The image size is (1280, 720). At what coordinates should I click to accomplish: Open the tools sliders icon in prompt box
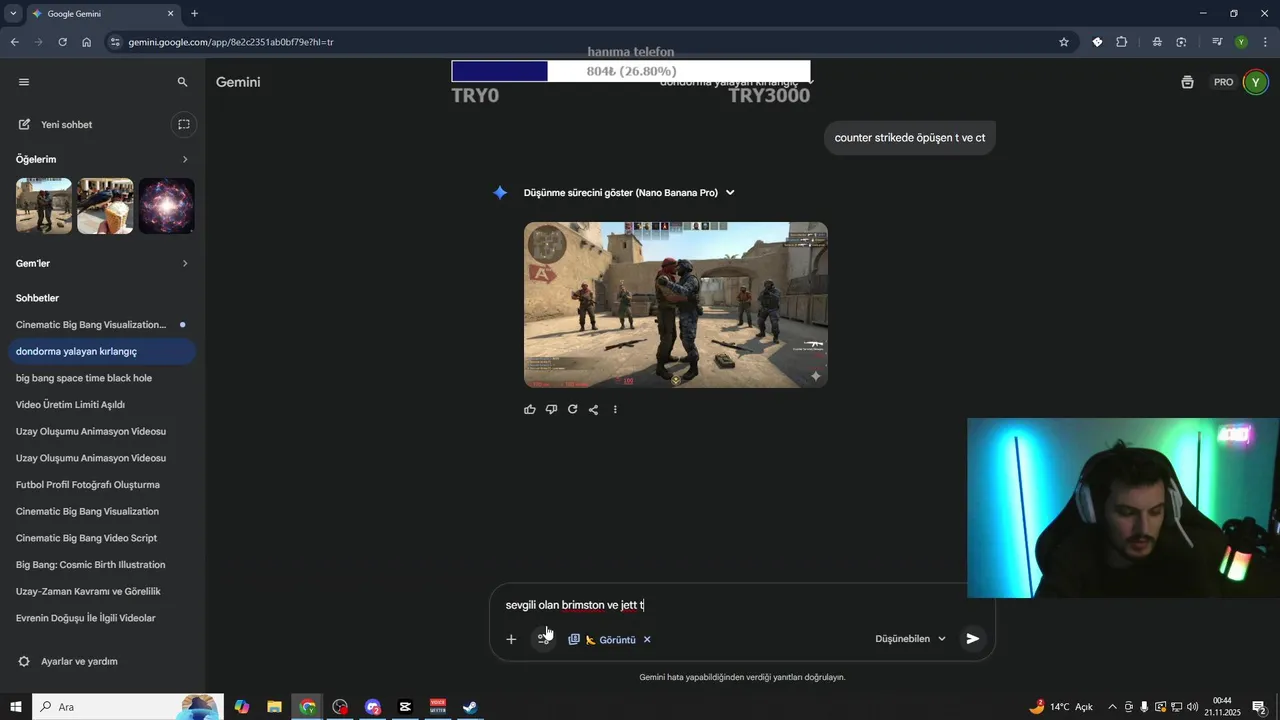543,639
